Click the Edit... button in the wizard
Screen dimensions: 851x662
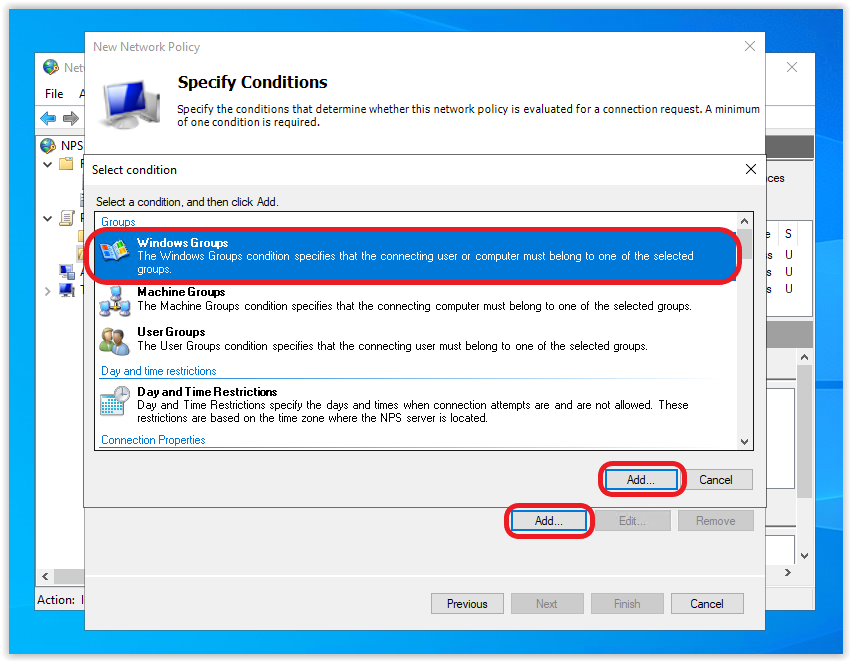[632, 521]
